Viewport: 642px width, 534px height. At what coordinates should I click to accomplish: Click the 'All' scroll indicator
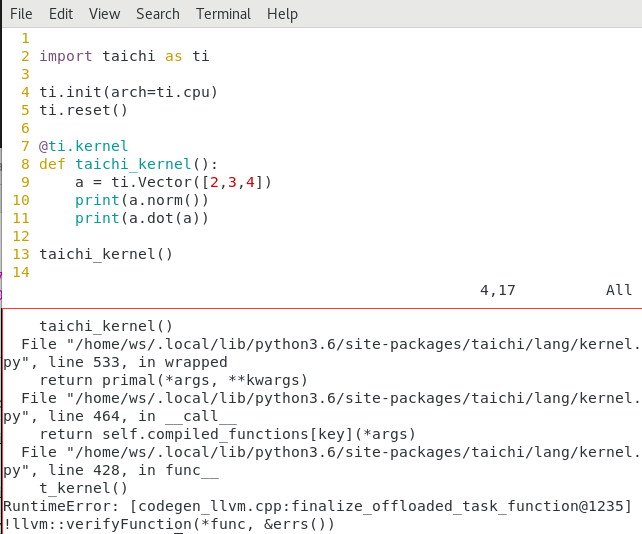tap(619, 290)
